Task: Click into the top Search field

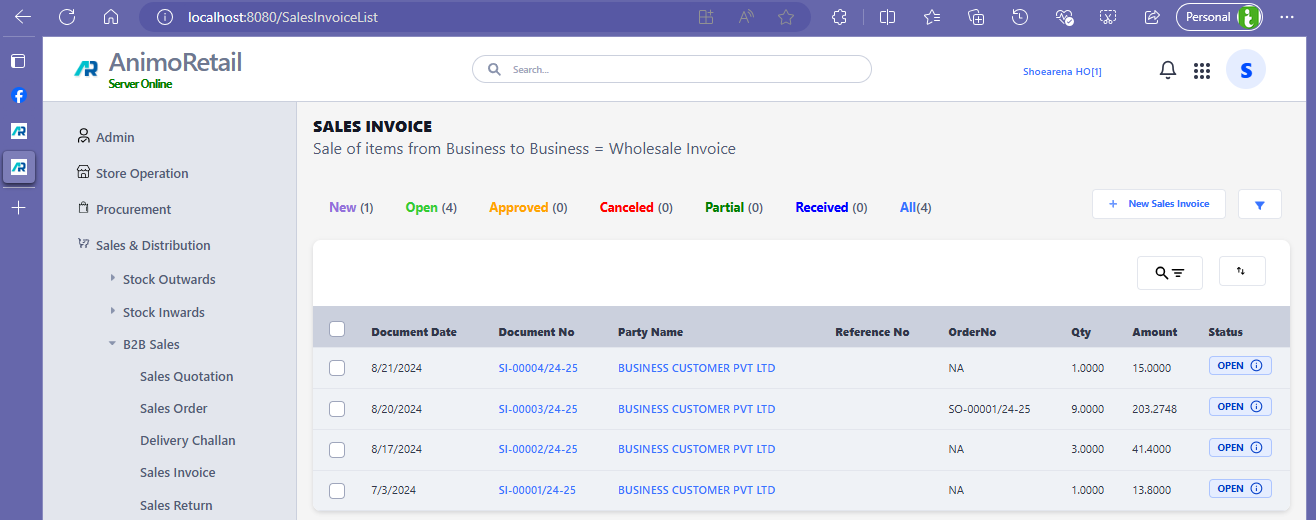Action: [x=680, y=70]
